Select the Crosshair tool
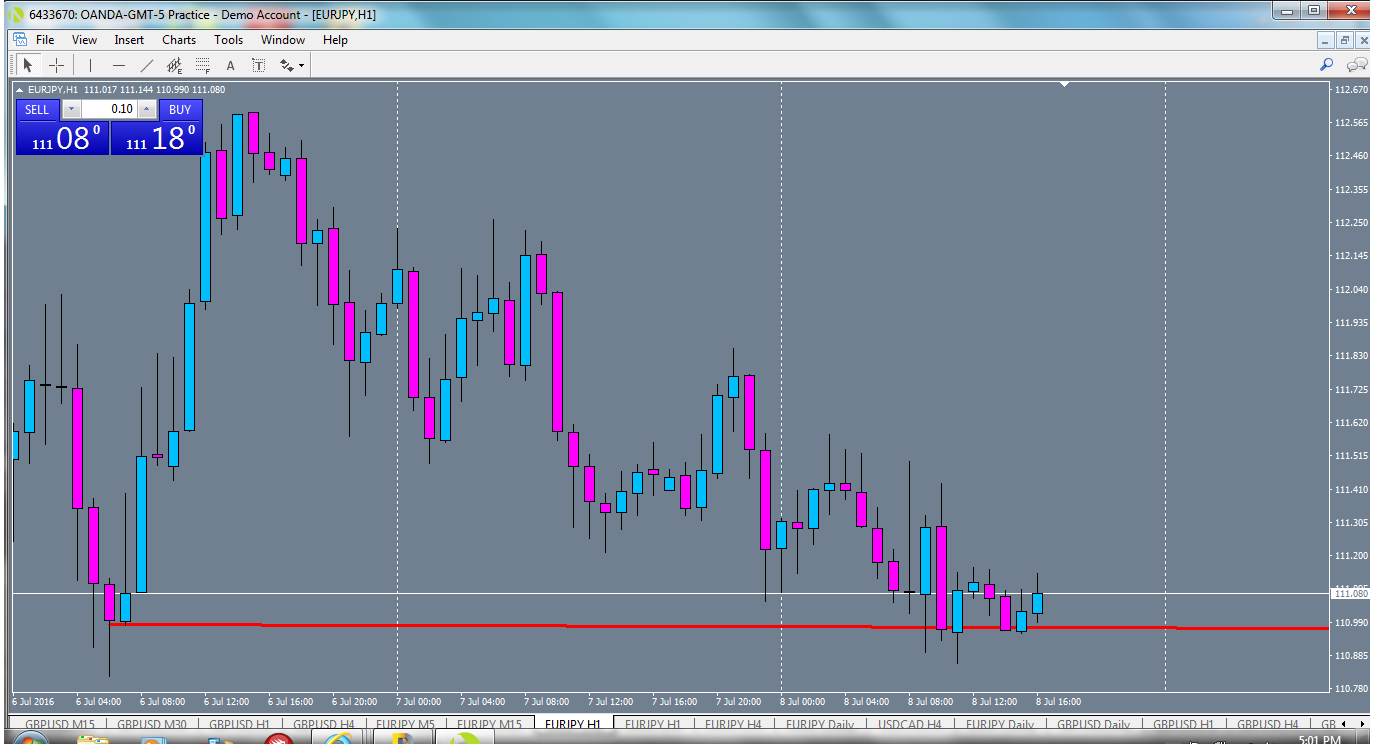 coord(56,64)
